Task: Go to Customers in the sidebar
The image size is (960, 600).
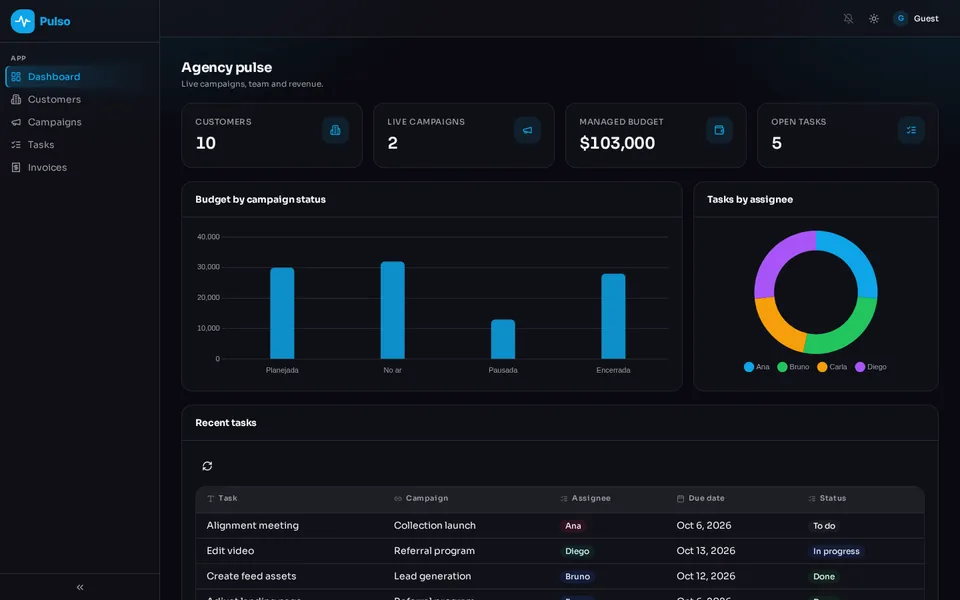Action: [80, 99]
